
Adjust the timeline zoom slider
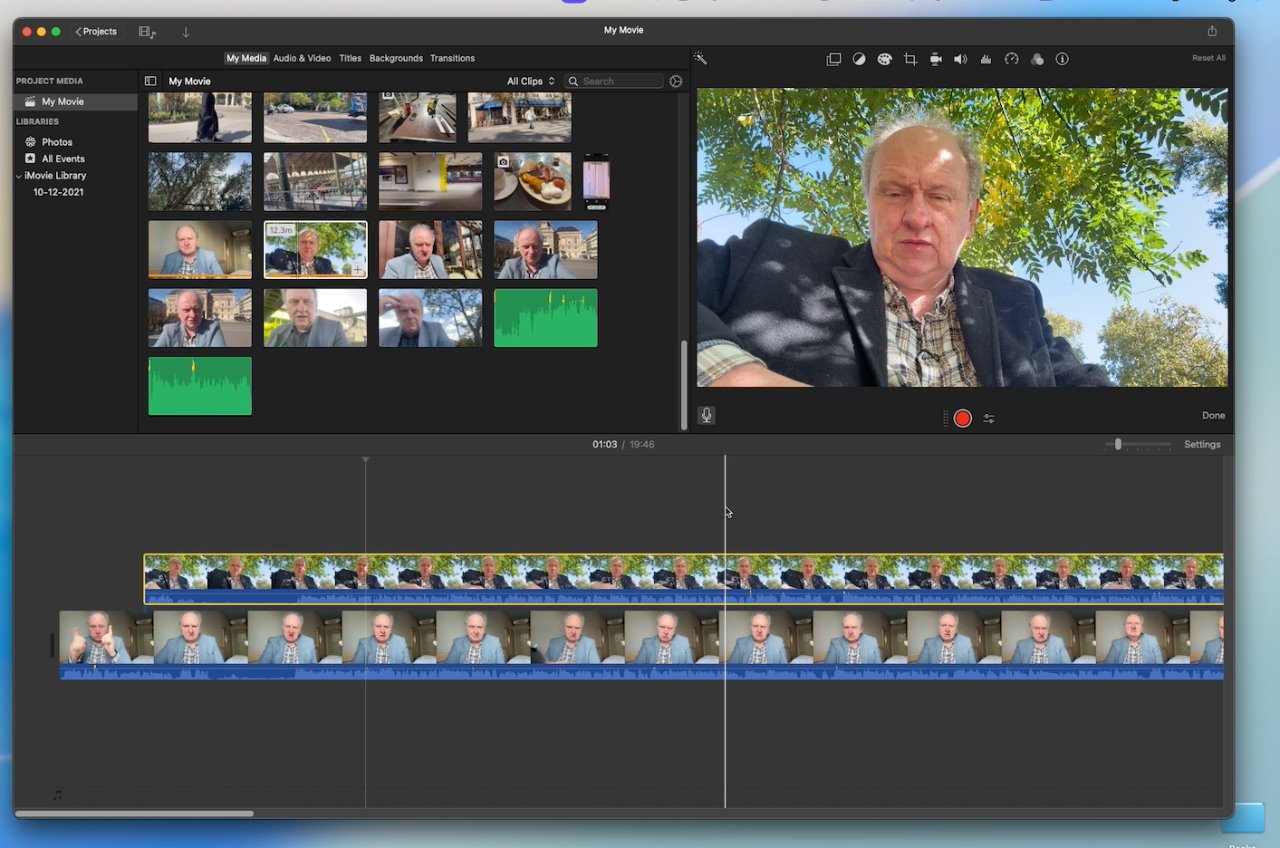tap(1117, 444)
